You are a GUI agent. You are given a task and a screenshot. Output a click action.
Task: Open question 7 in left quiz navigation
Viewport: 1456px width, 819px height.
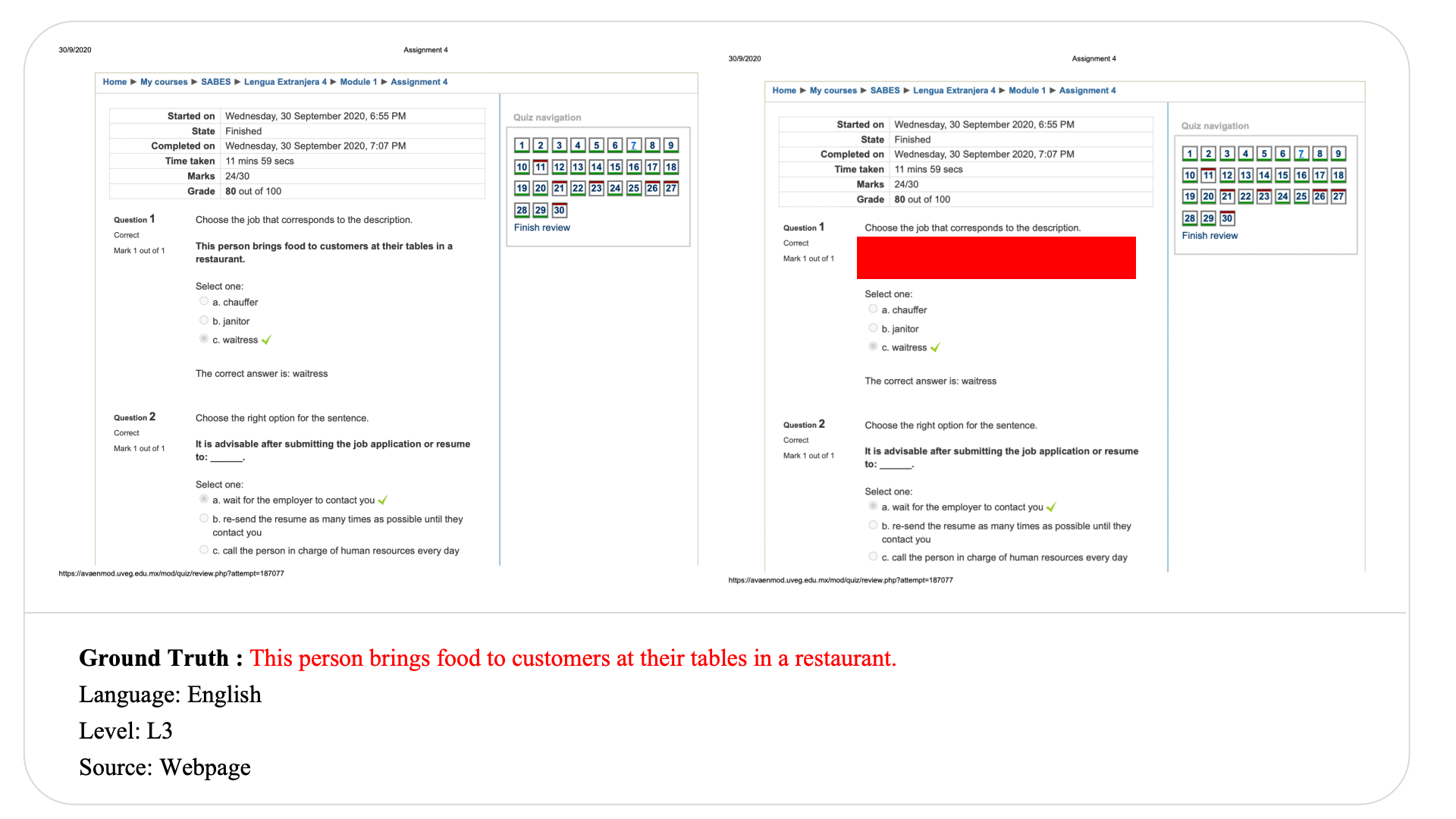tap(633, 146)
